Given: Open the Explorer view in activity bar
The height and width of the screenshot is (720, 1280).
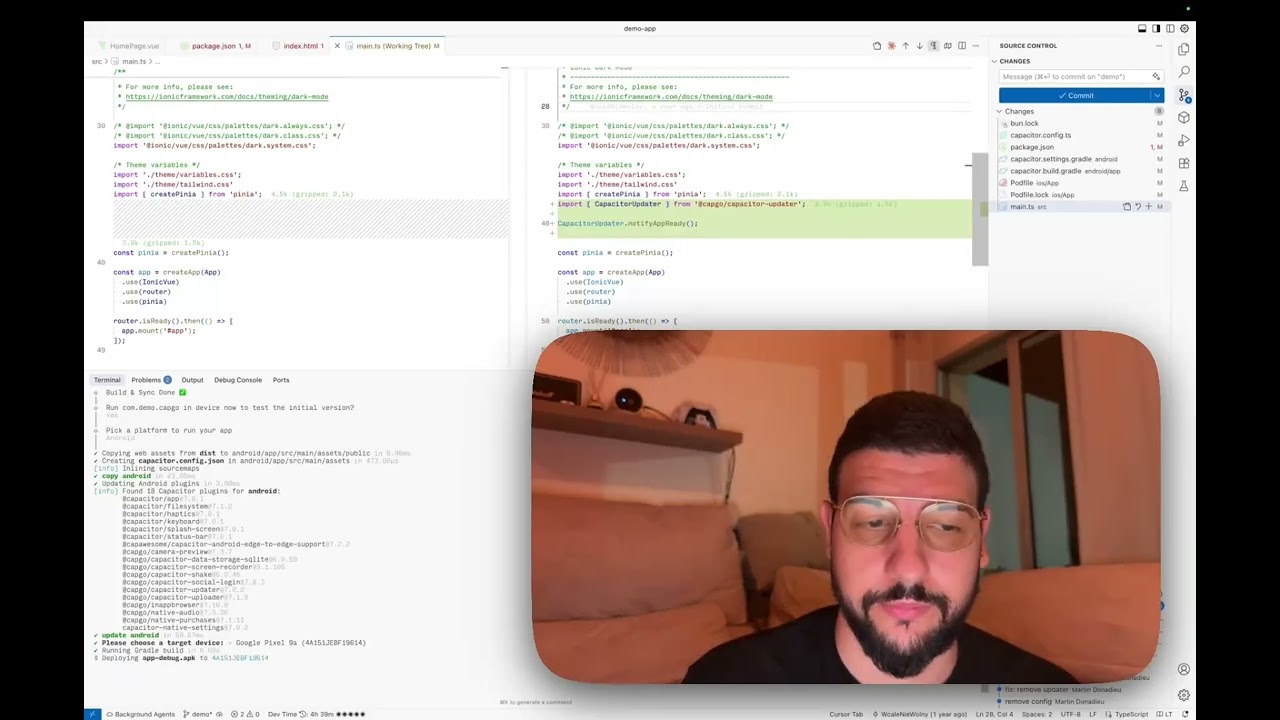Looking at the screenshot, I should pos(1184,50).
